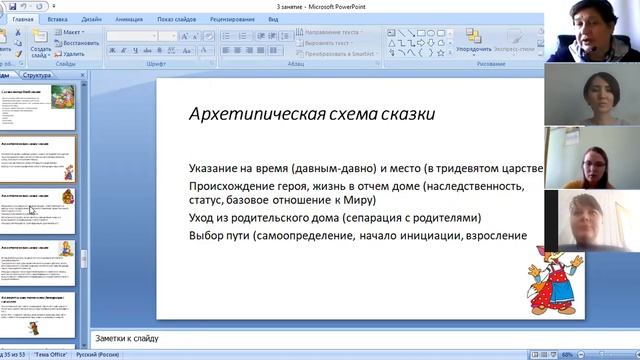This screenshot has height=360, width=640.
Task: Switch to Структура outline tab
Action: coord(37,75)
